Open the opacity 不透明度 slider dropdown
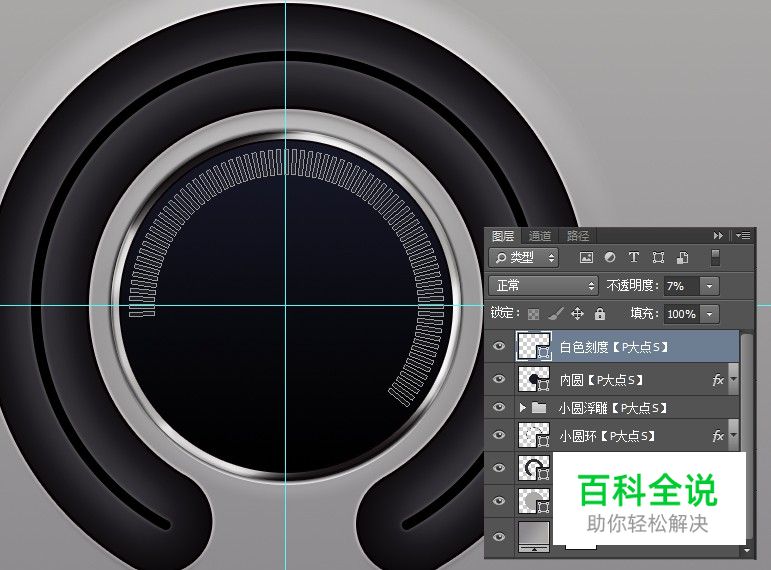The height and width of the screenshot is (570, 771). (710, 286)
